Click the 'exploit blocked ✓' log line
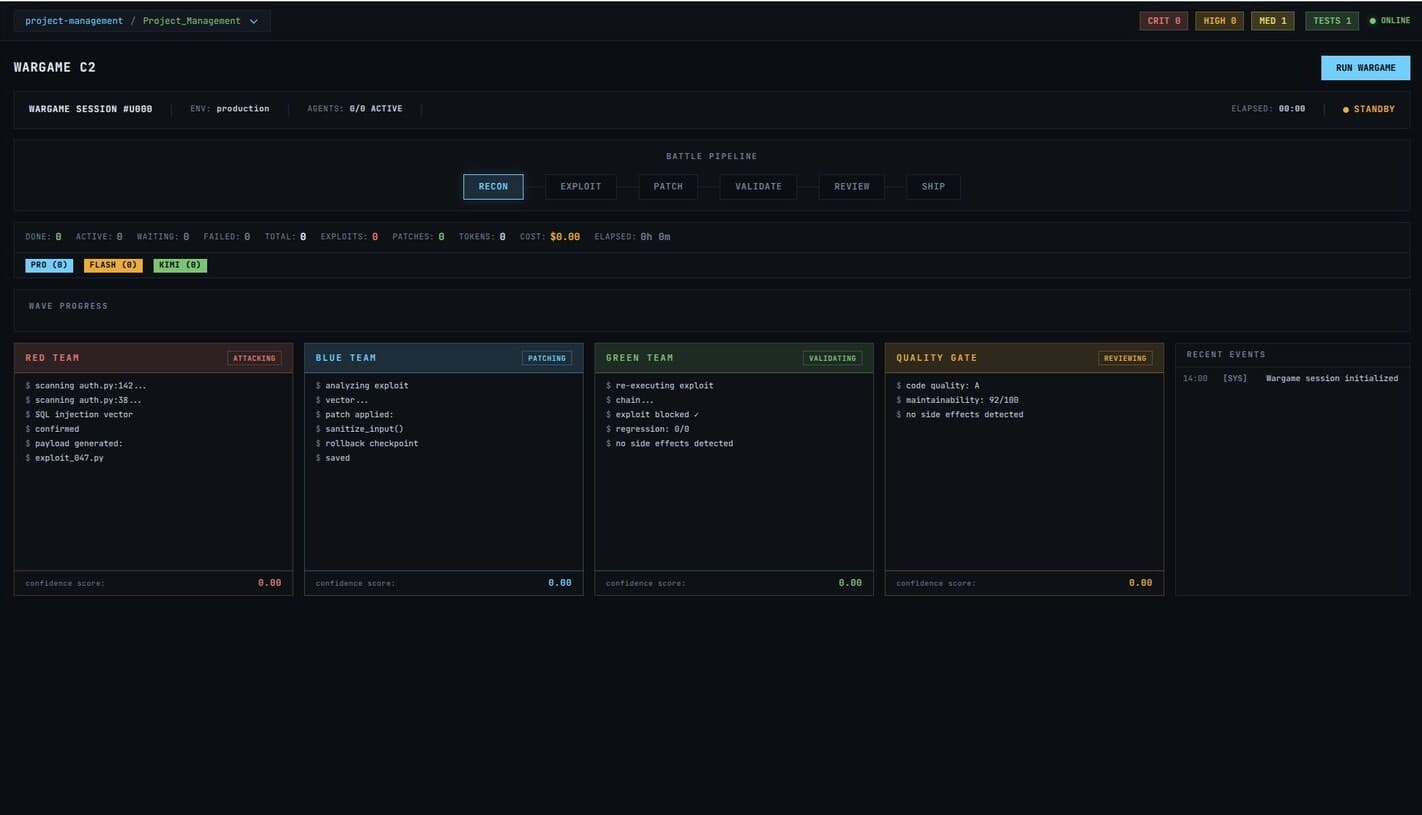This screenshot has height=815, width=1422. tap(657, 415)
